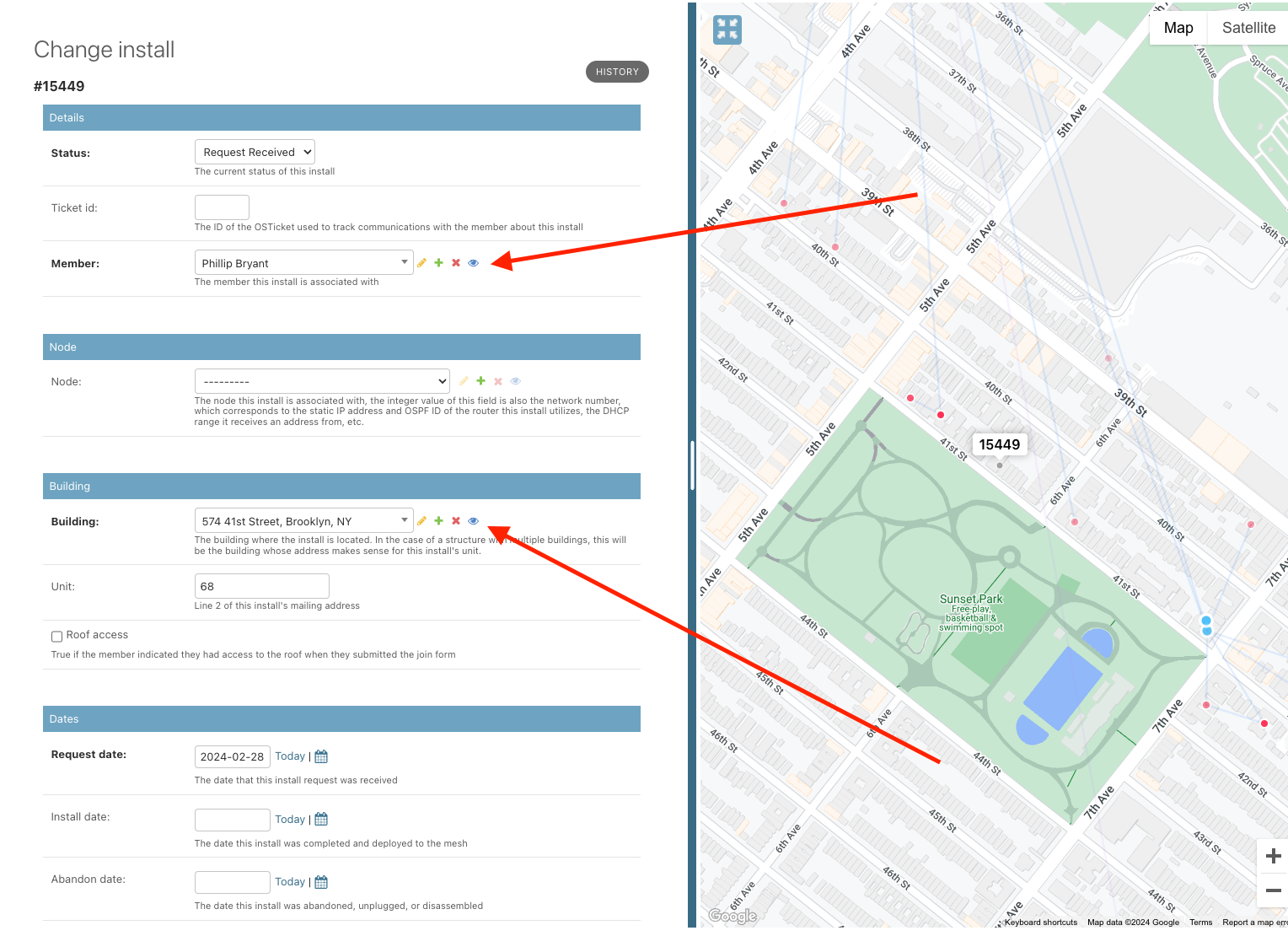The image size is (1288, 936).
Task: View the selected Building via eye icon
Action: coord(473,521)
